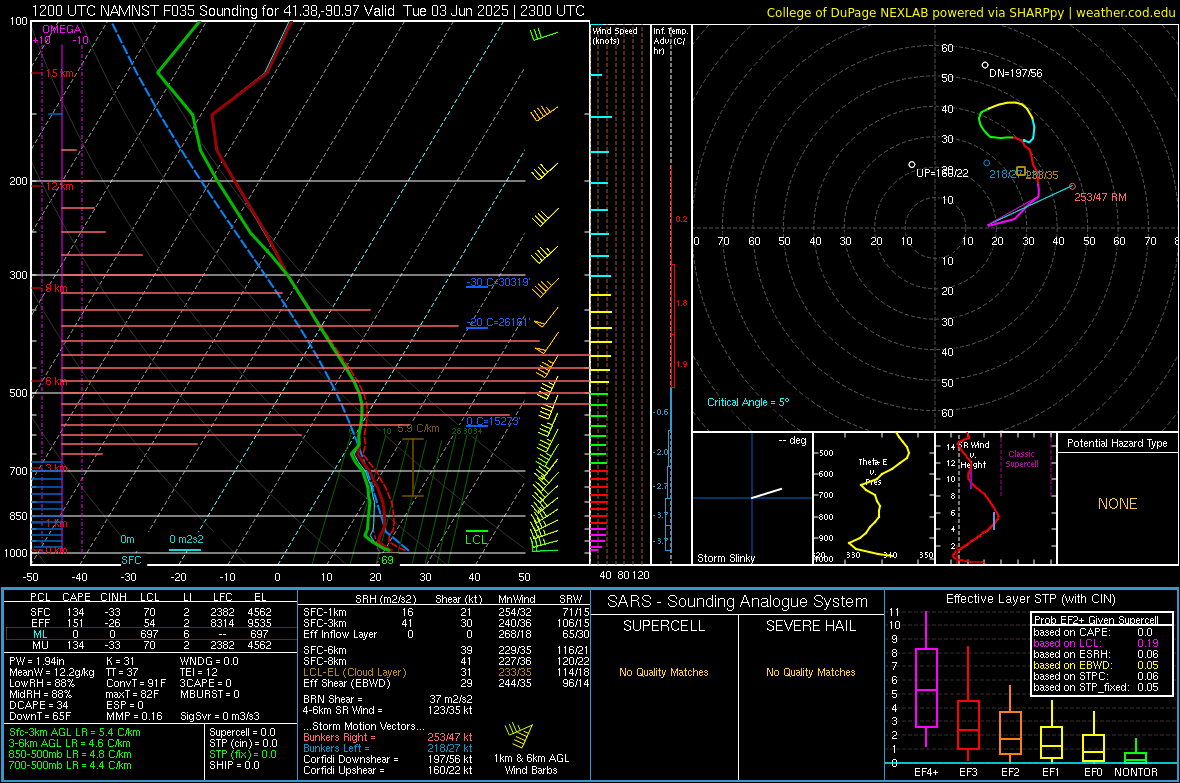
Task: Click the -20 C=26161' level label
Action: 498,322
